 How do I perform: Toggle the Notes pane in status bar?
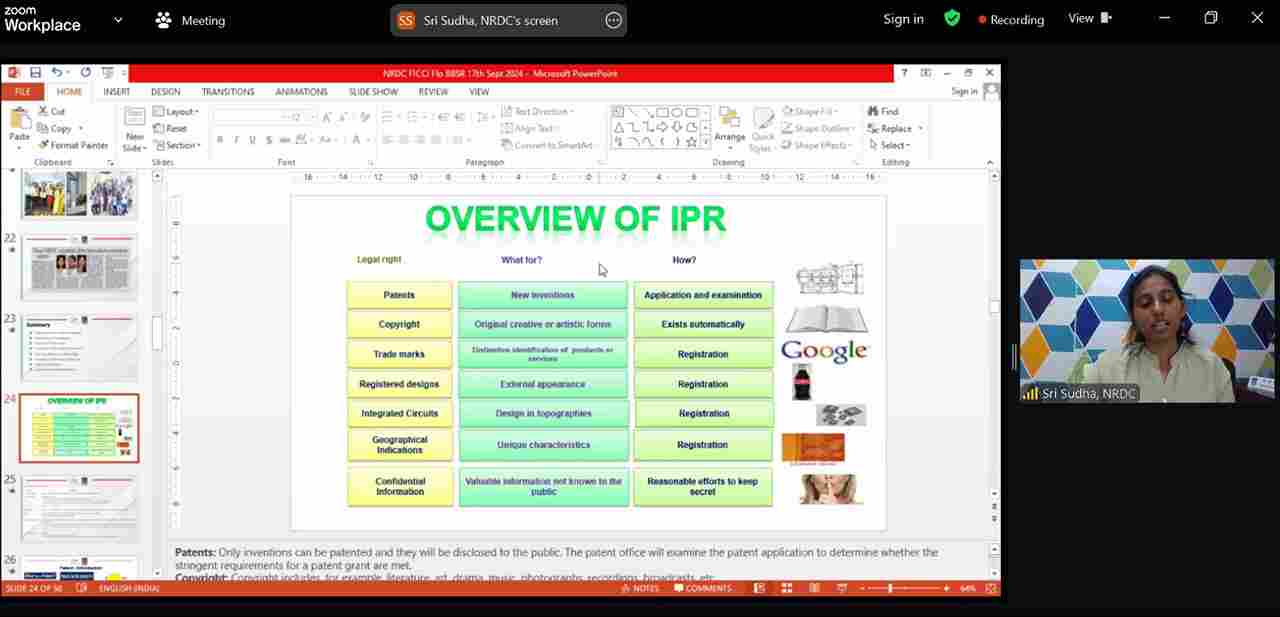tap(639, 589)
